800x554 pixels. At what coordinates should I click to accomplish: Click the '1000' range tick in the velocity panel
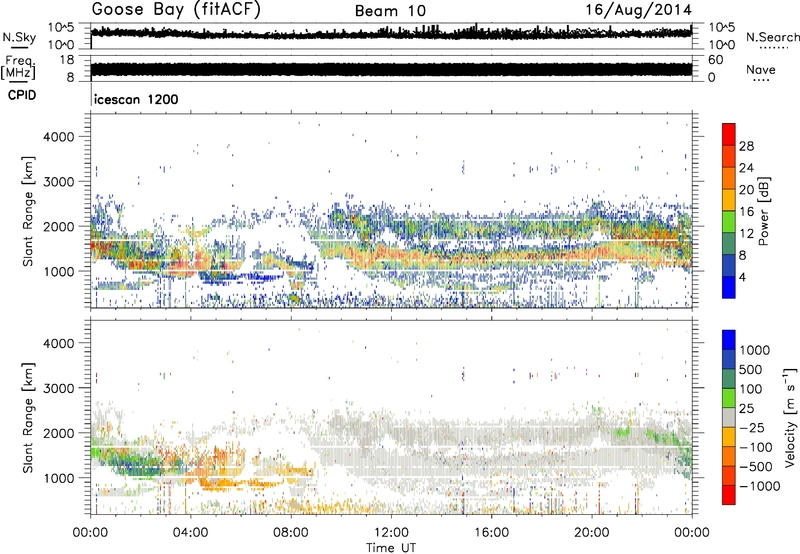59,478
